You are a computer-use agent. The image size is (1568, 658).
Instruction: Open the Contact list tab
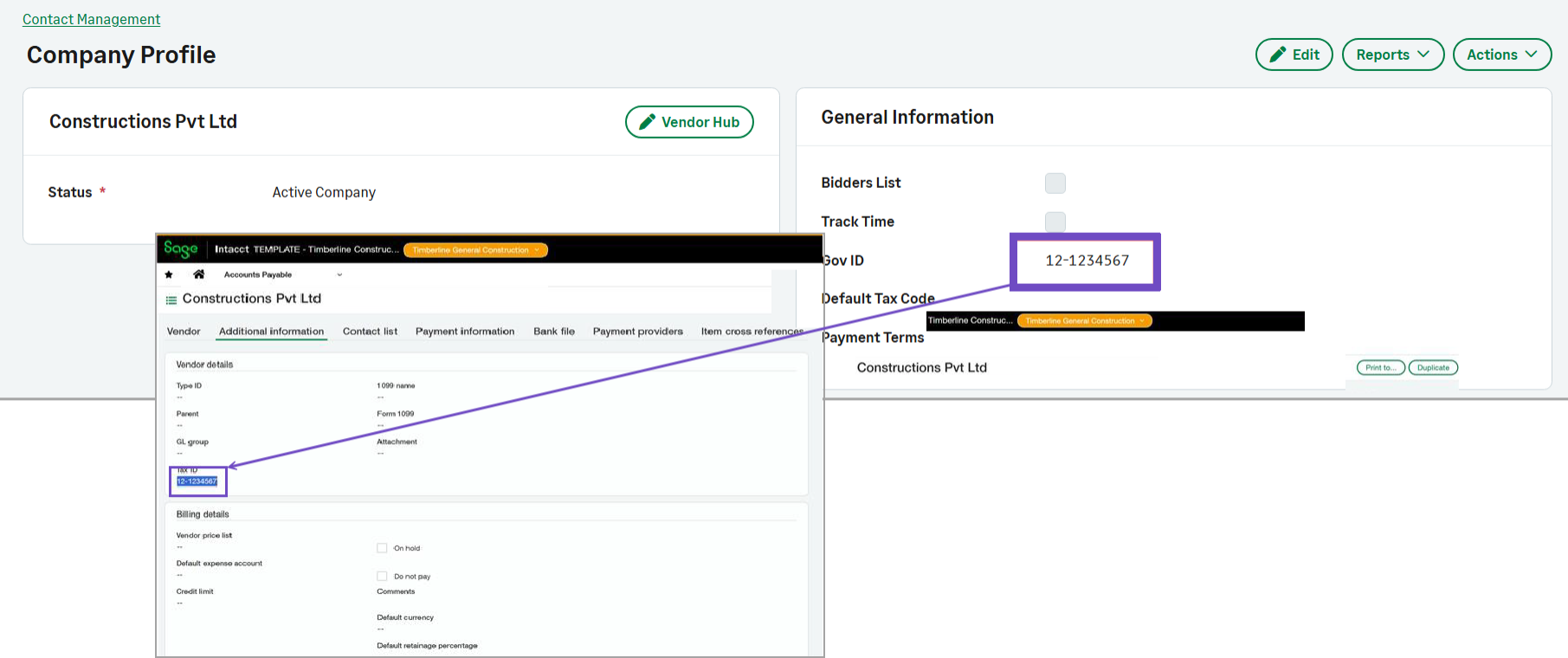(x=370, y=332)
